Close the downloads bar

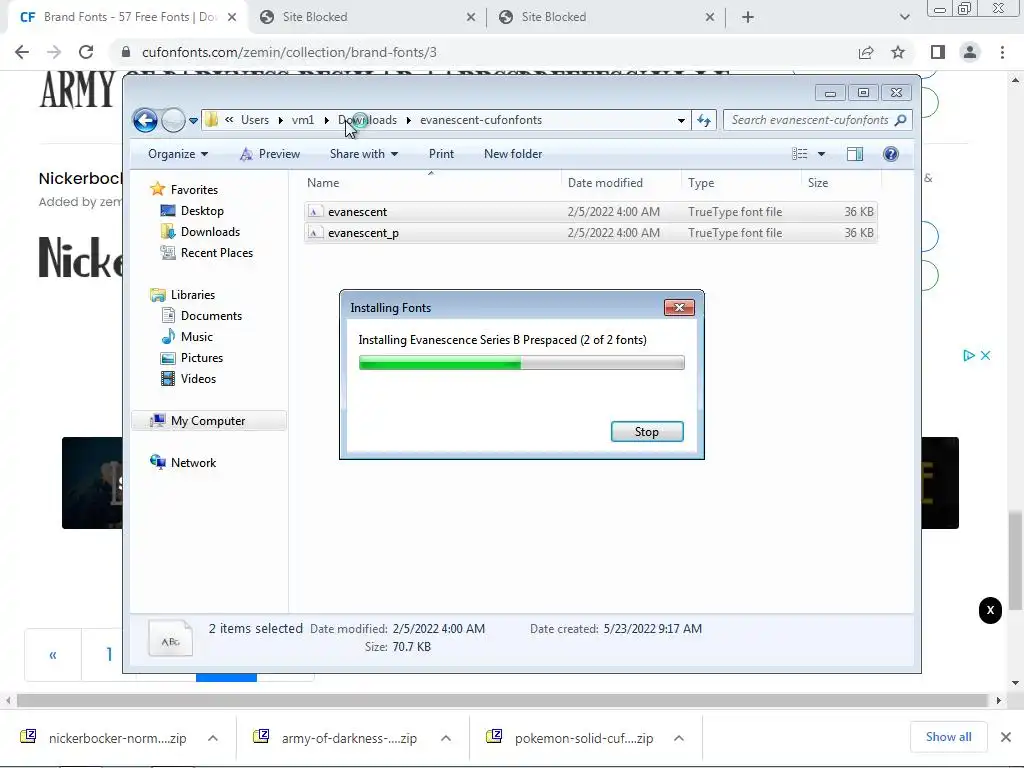tap(1006, 737)
